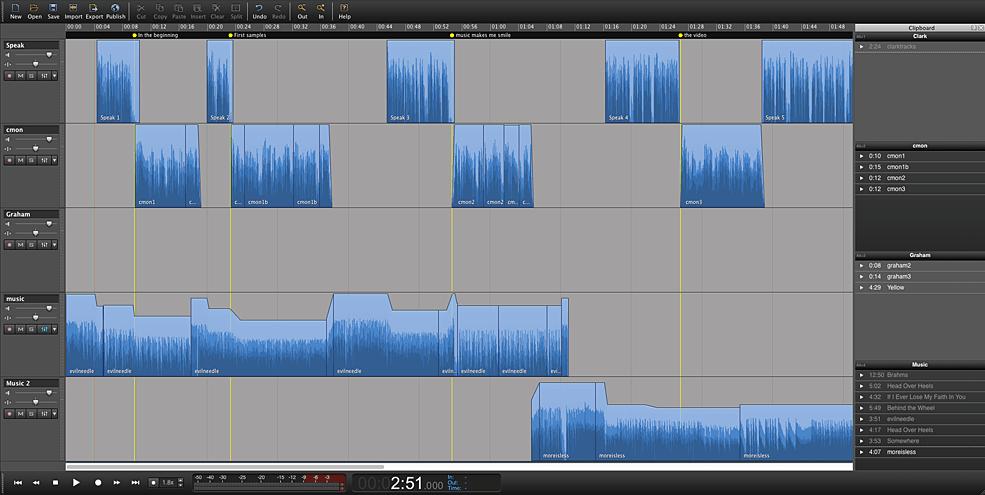Mute the Speak track with M button
Viewport: 985px width, 495px height.
tap(20, 75)
